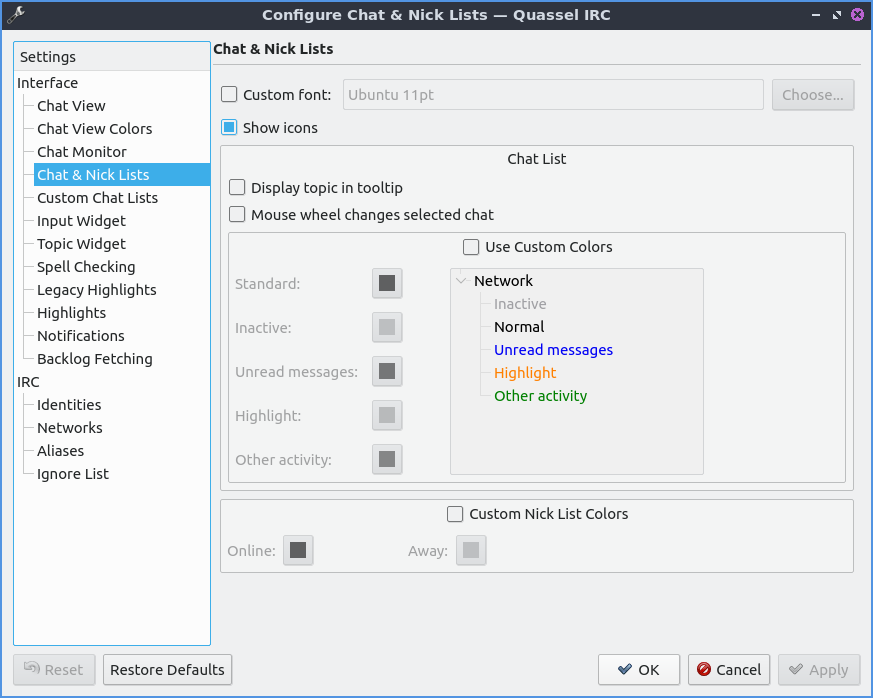Confirm the dialog with OK button
Screen dimensions: 873x698
638,670
